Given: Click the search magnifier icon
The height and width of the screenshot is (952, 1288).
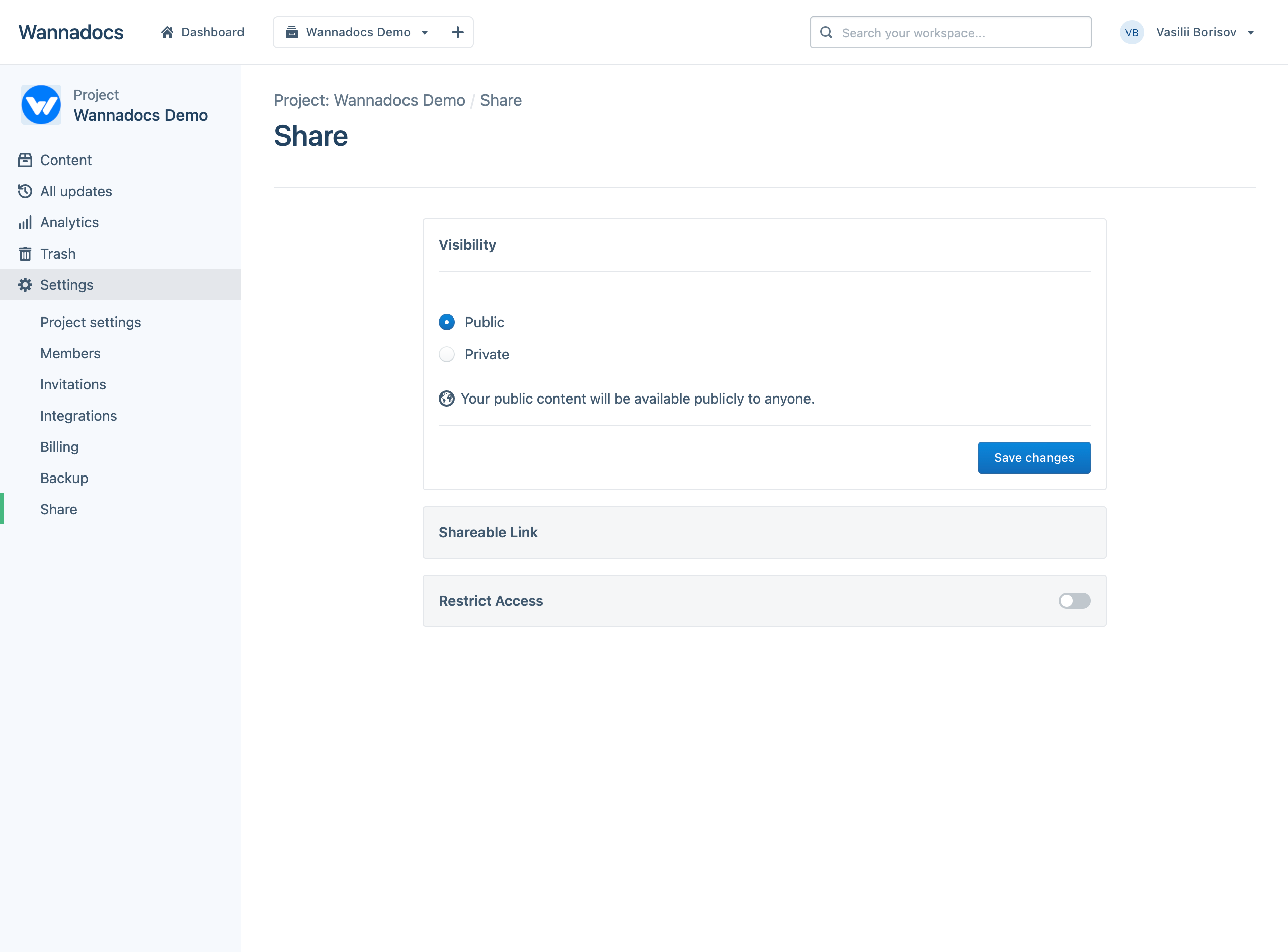Looking at the screenshot, I should tap(826, 32).
